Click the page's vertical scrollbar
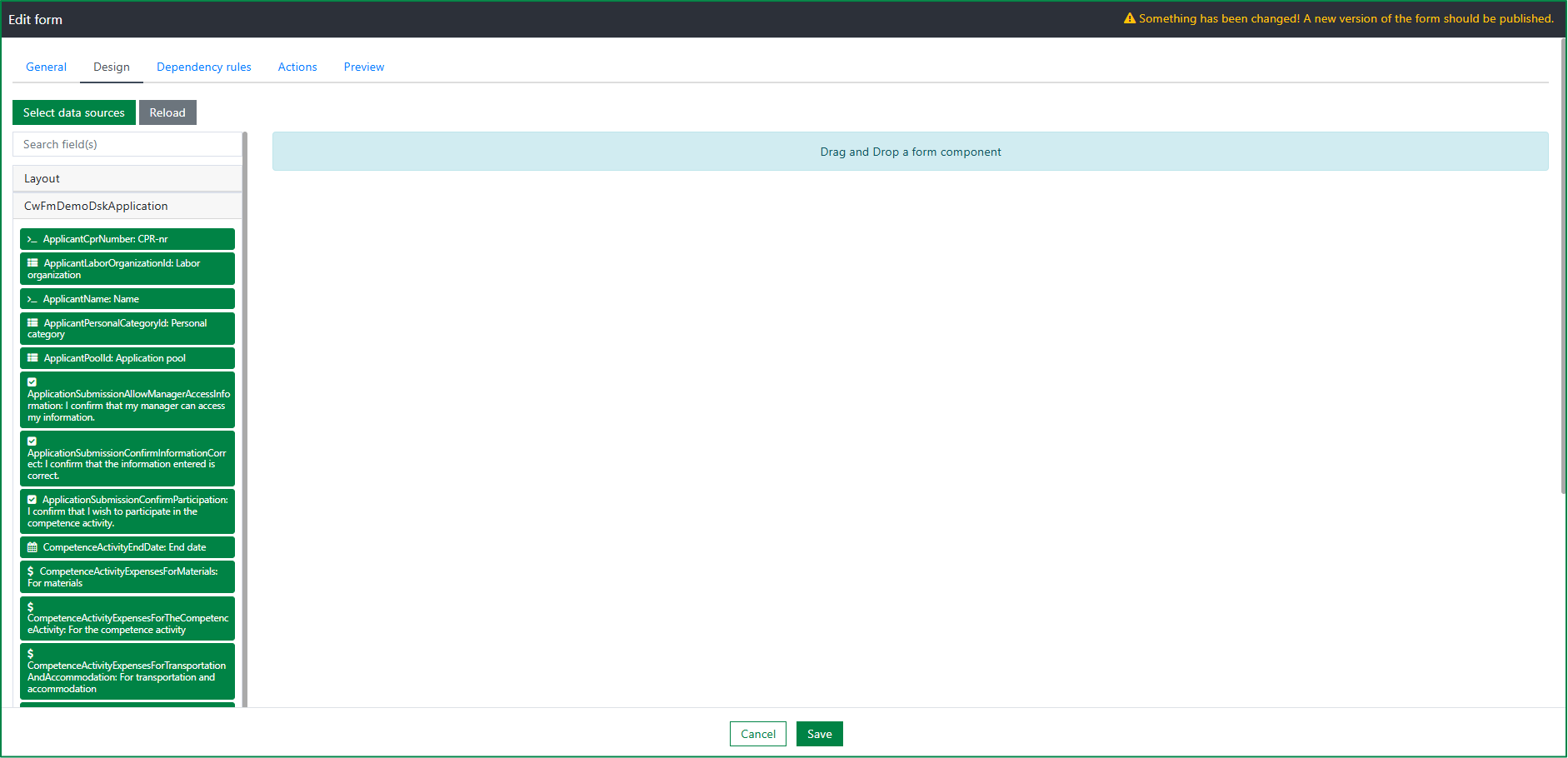The width and height of the screenshot is (1568, 758). tap(1563, 266)
